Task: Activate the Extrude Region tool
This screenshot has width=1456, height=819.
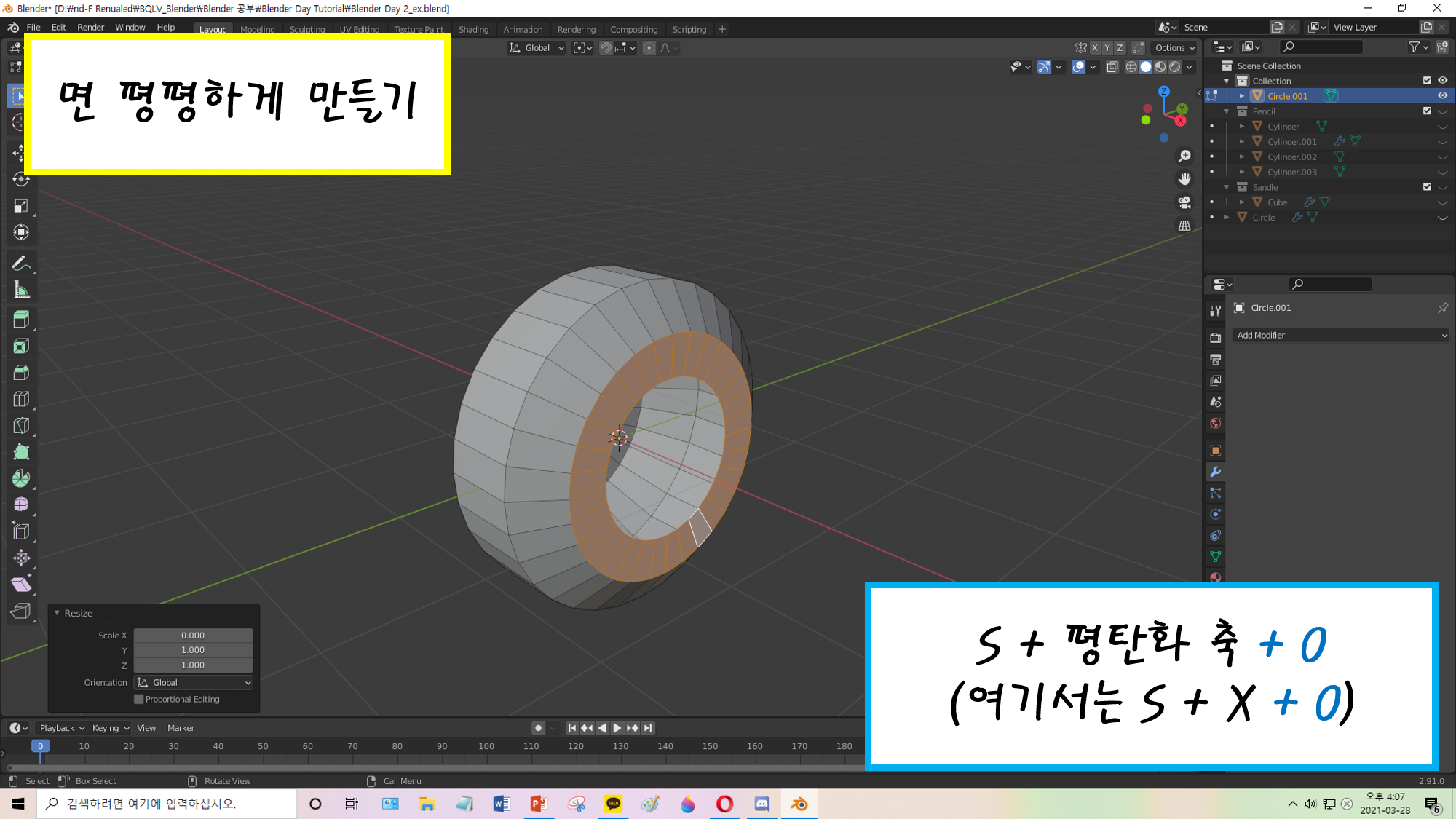Action: [x=20, y=319]
